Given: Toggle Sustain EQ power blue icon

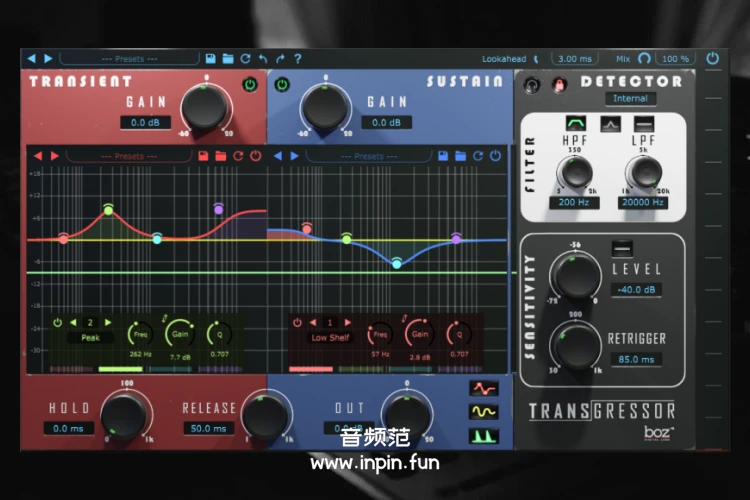Looking at the screenshot, I should coord(496,156).
